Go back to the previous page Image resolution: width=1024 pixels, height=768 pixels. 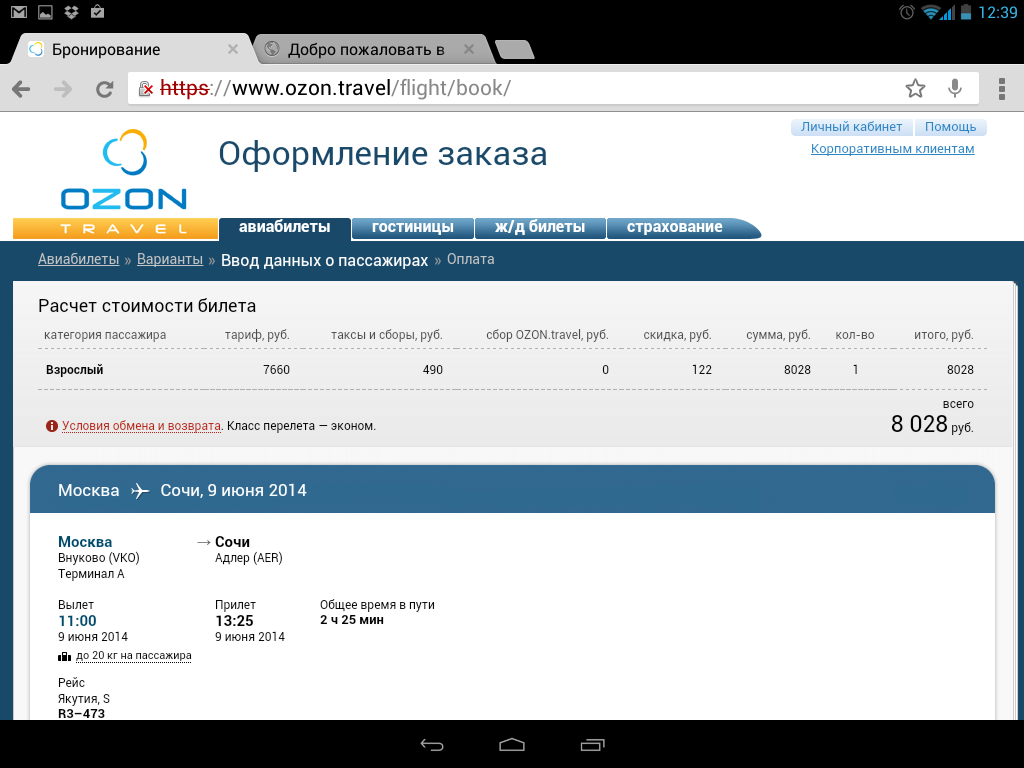[x=22, y=89]
